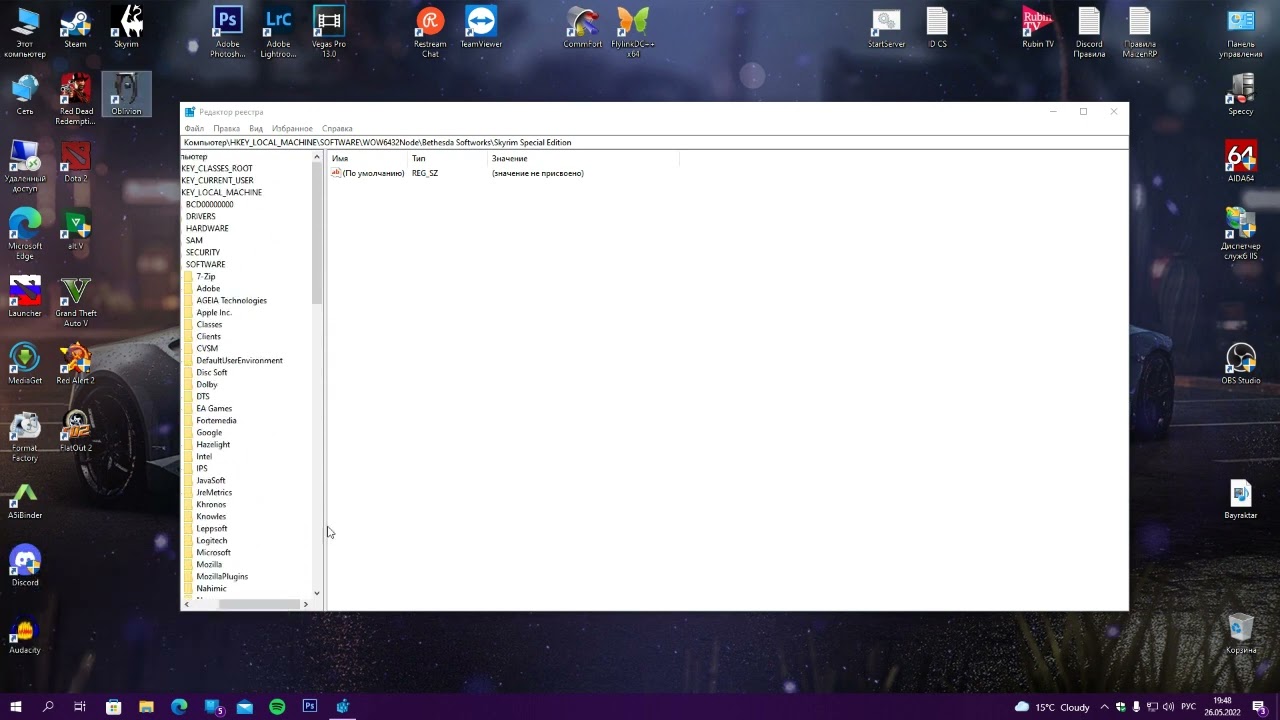Open the Избранное menu
The width and height of the screenshot is (1280, 720).
[x=292, y=128]
